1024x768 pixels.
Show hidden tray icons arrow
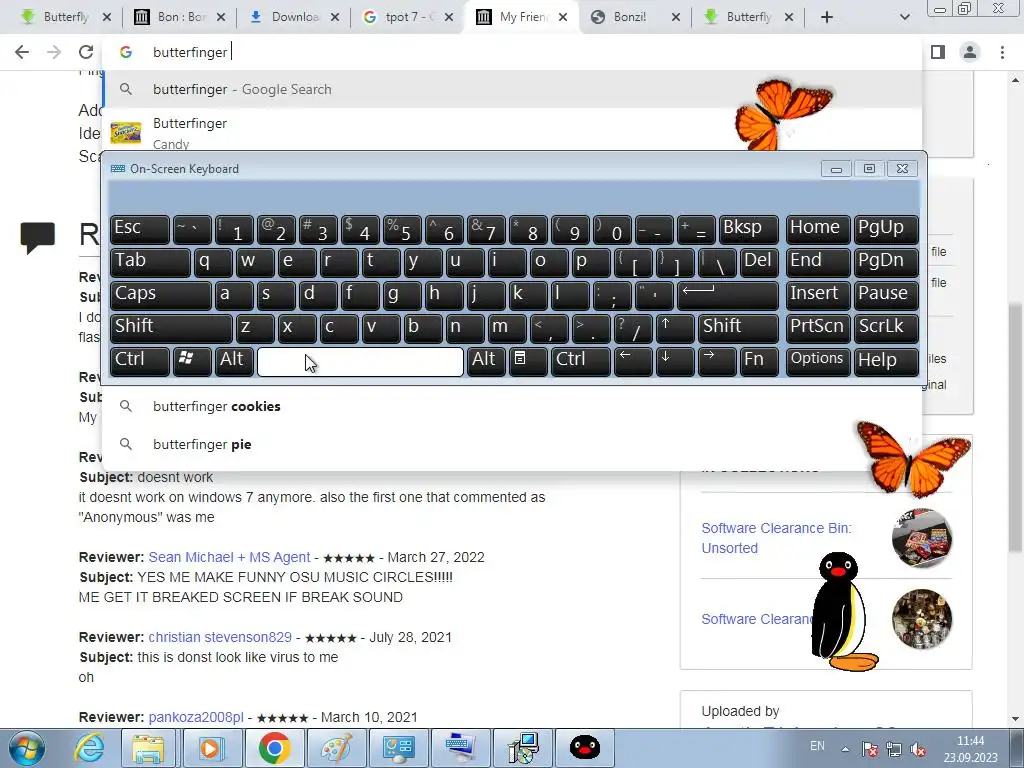[845, 750]
